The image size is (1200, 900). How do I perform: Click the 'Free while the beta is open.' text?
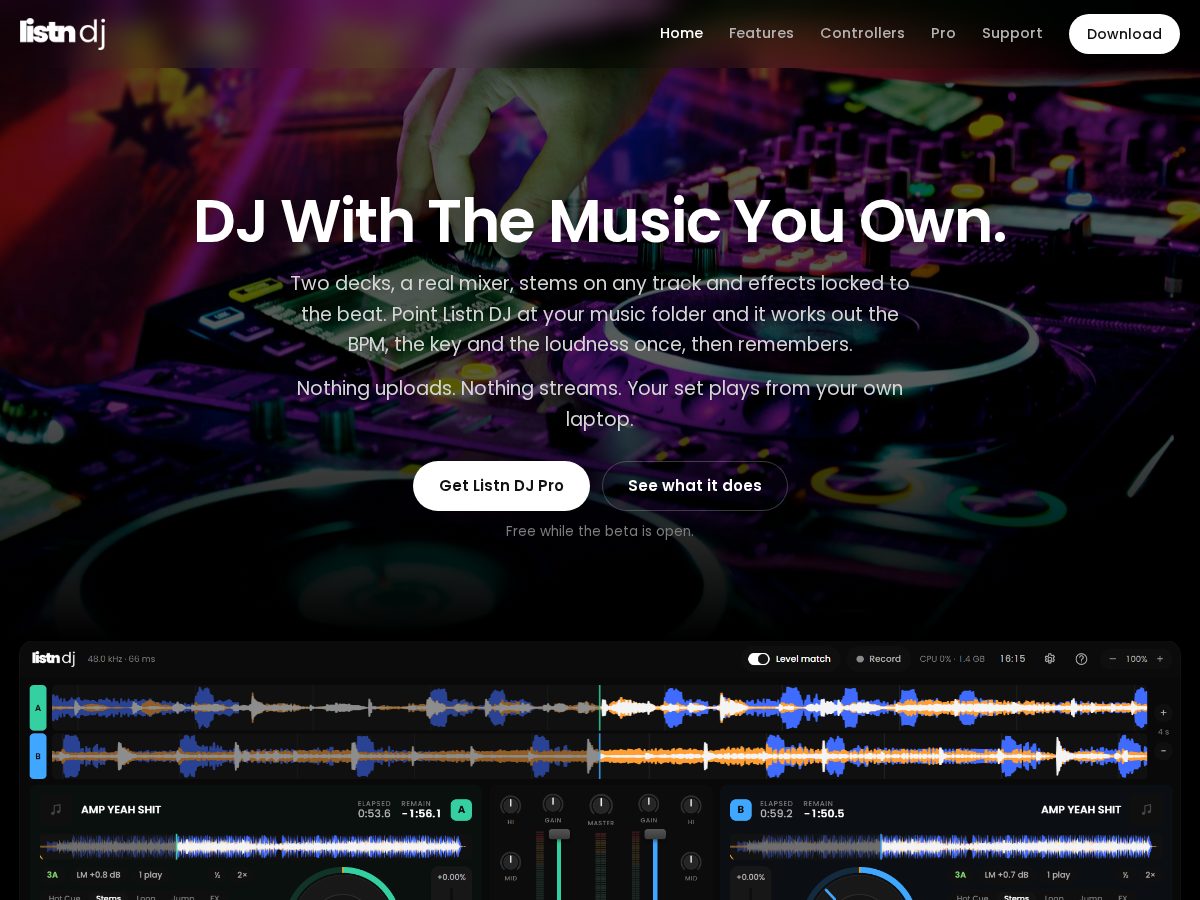point(600,531)
